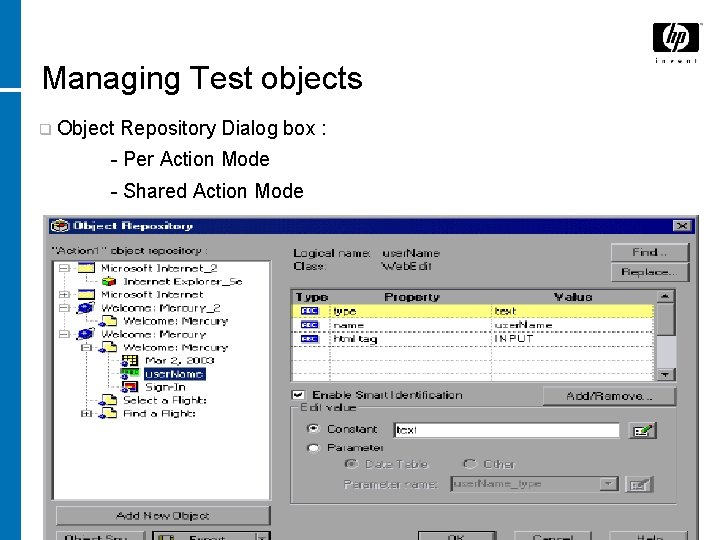Click the Sign-In image icon
This screenshot has width=720, height=540.
click(x=130, y=387)
